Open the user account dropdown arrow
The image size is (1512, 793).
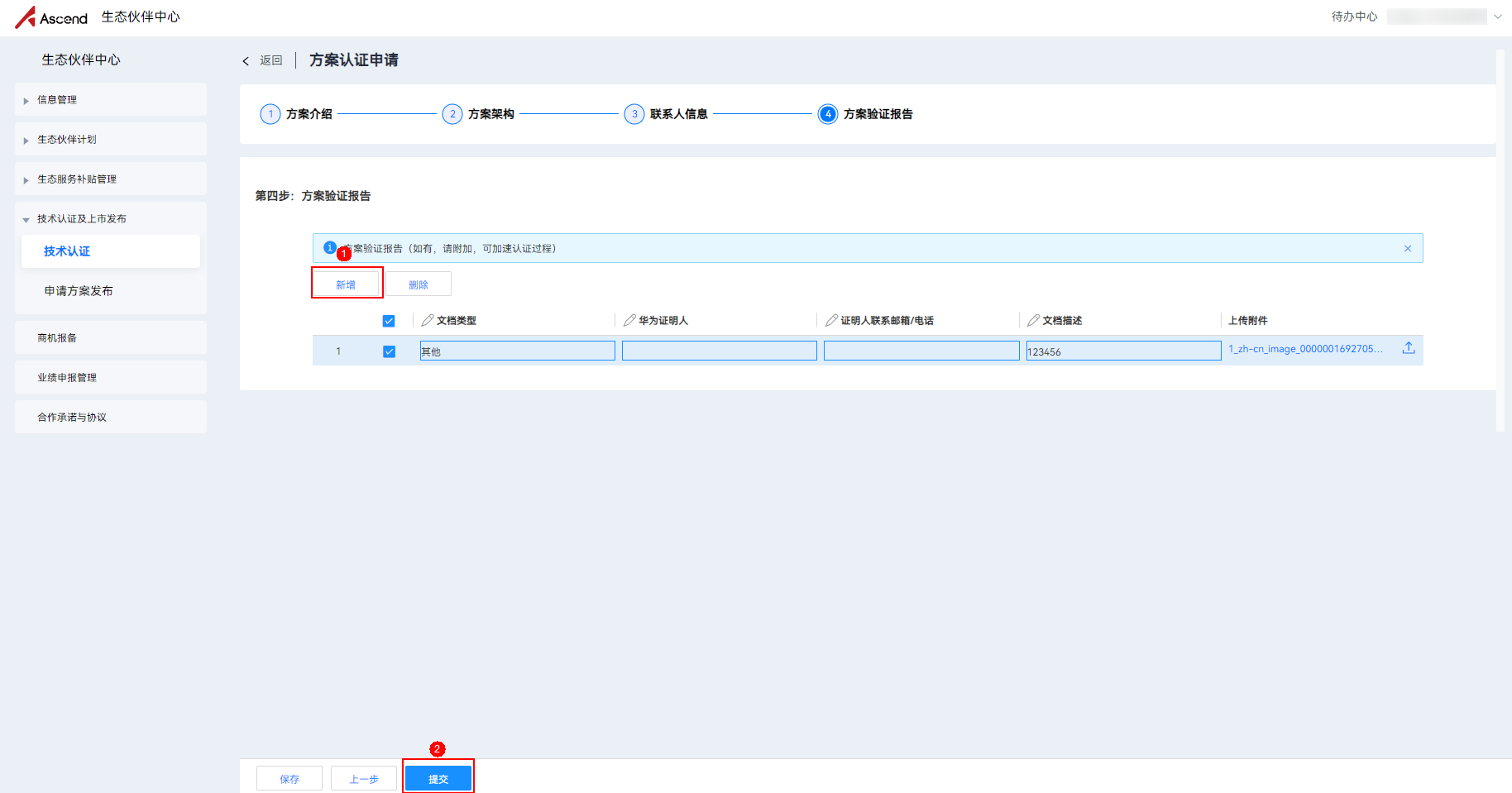pos(1498,17)
